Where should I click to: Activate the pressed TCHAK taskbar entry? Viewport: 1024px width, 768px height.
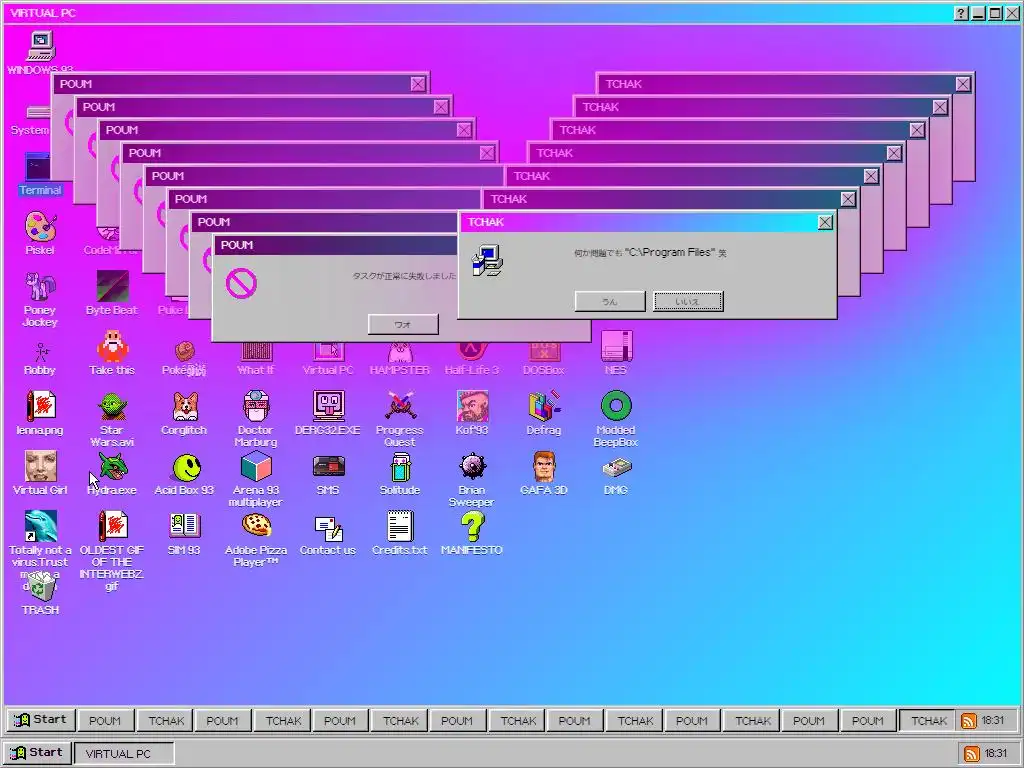tap(928, 720)
